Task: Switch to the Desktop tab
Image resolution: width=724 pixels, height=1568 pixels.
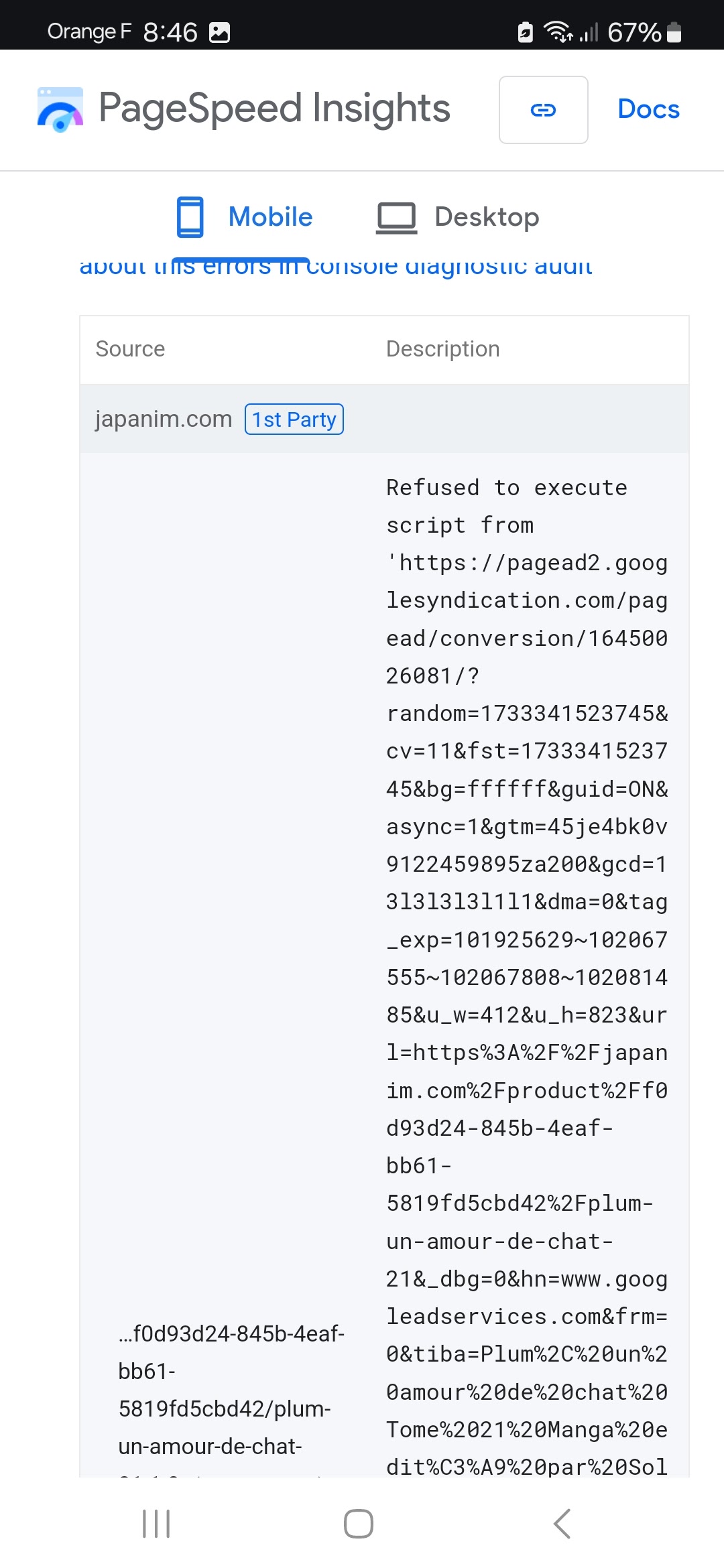Action: point(487,217)
